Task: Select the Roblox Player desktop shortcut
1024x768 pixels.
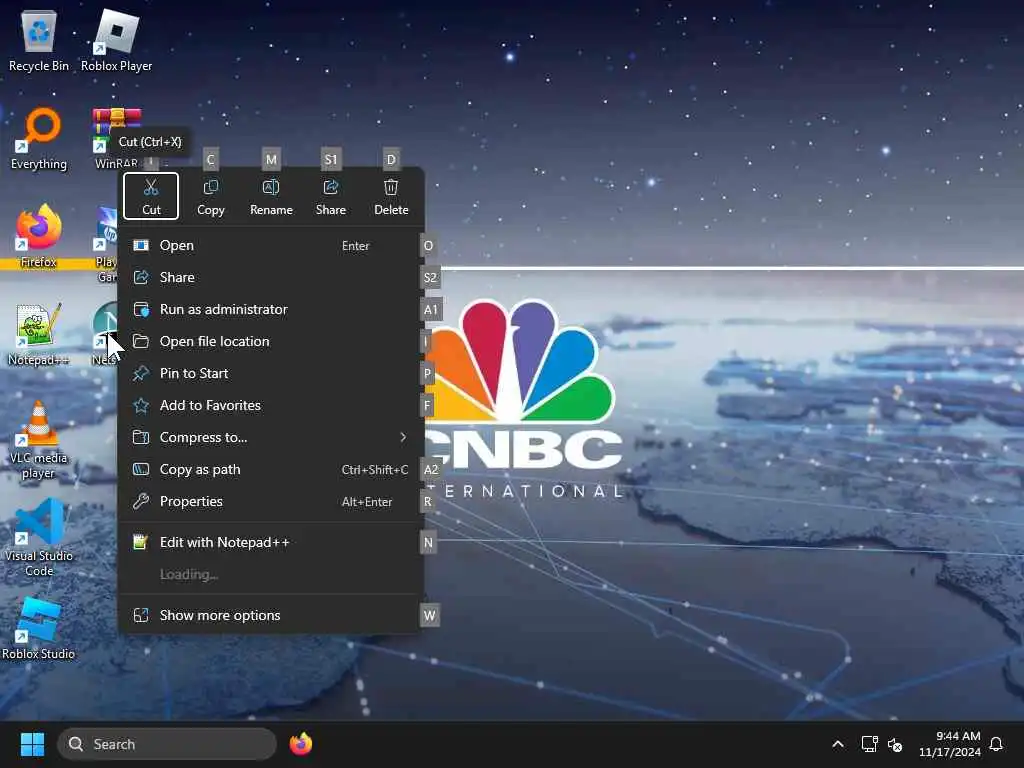Action: coord(116,40)
